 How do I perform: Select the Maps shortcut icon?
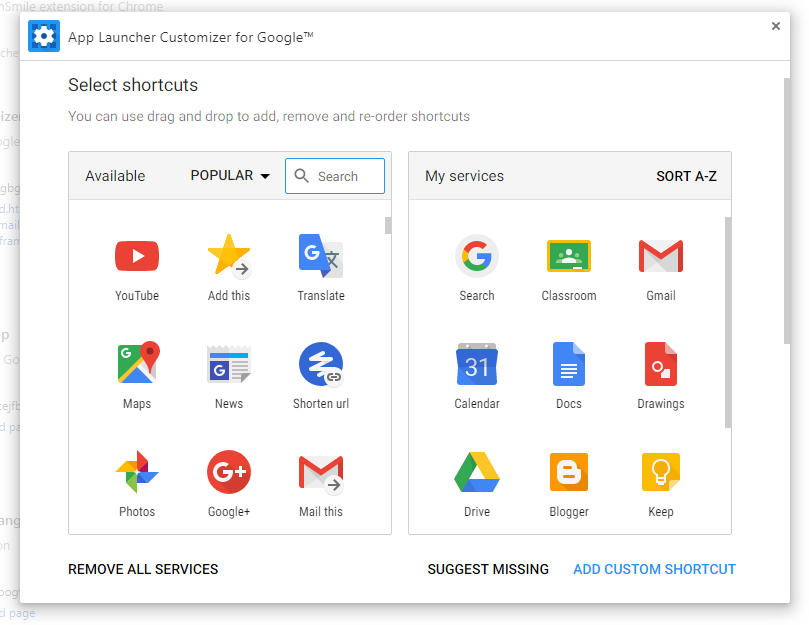coord(138,362)
